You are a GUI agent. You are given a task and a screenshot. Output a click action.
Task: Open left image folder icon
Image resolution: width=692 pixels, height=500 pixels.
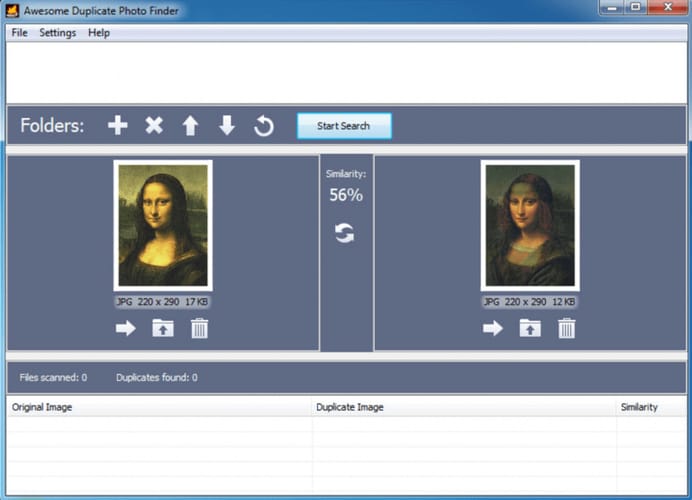162,328
